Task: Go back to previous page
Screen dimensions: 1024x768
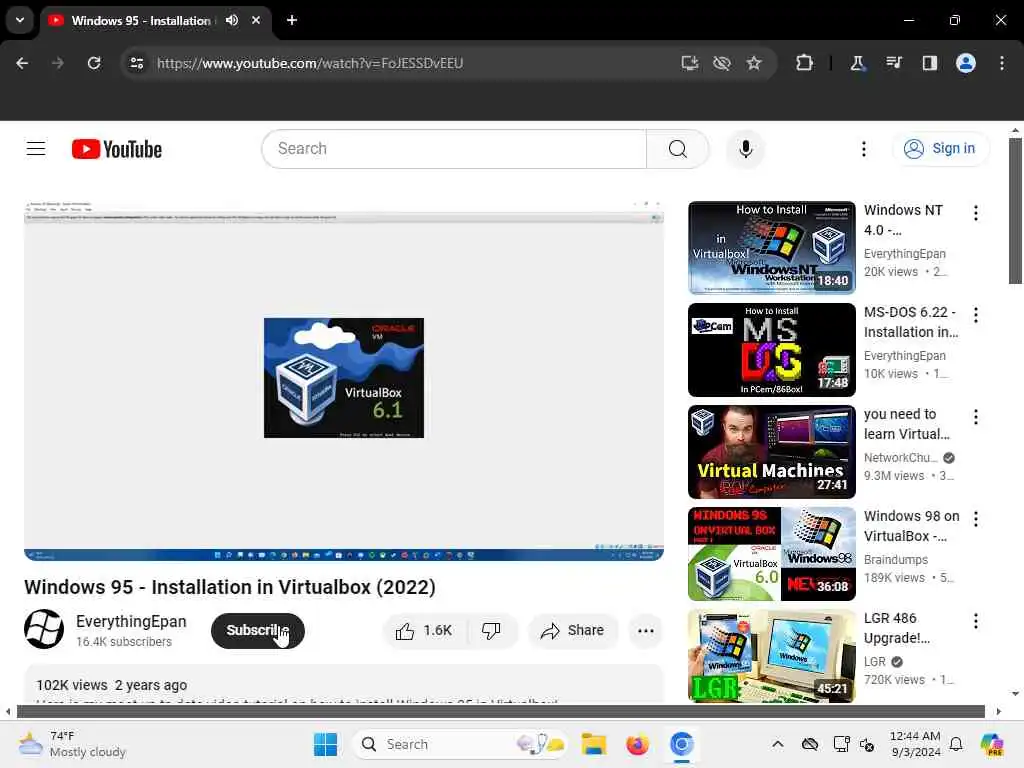Action: [22, 63]
